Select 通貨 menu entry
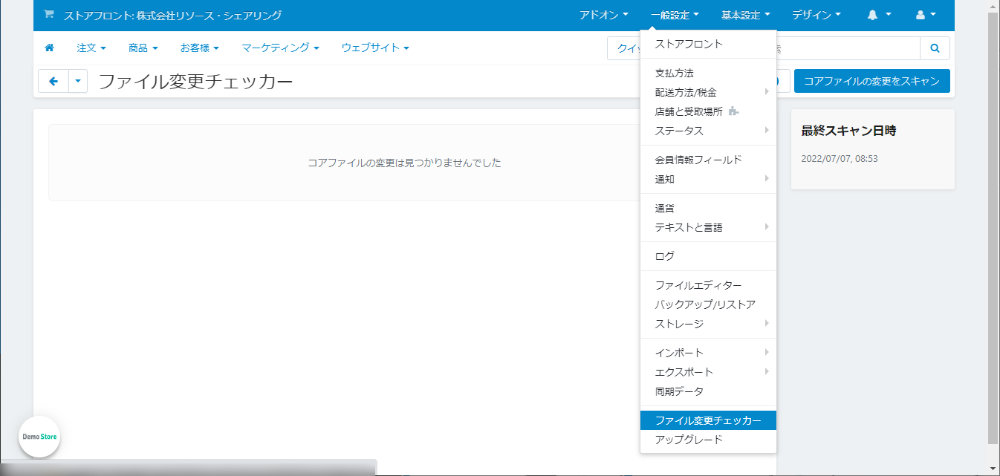The width and height of the screenshot is (1000, 476). (708, 208)
